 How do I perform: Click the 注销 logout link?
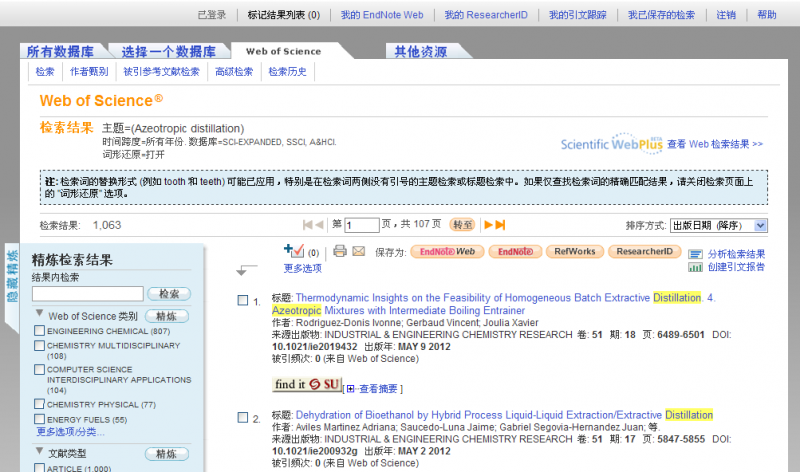coord(726,15)
